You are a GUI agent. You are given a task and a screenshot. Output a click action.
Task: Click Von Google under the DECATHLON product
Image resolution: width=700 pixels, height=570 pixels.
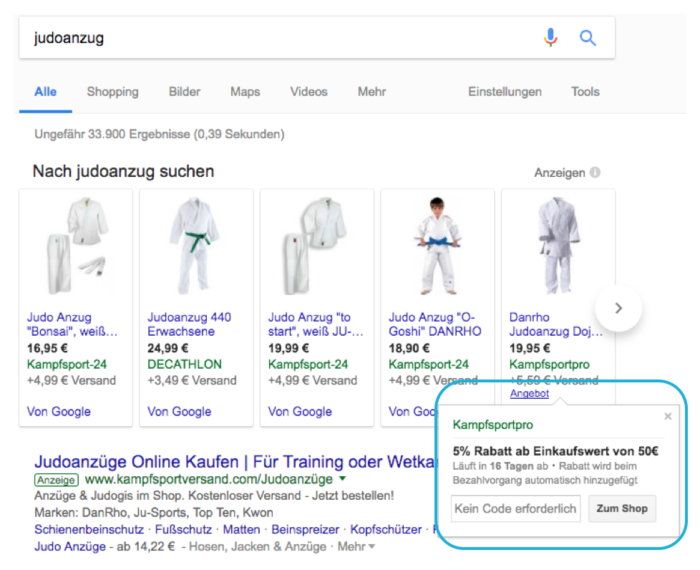point(179,412)
